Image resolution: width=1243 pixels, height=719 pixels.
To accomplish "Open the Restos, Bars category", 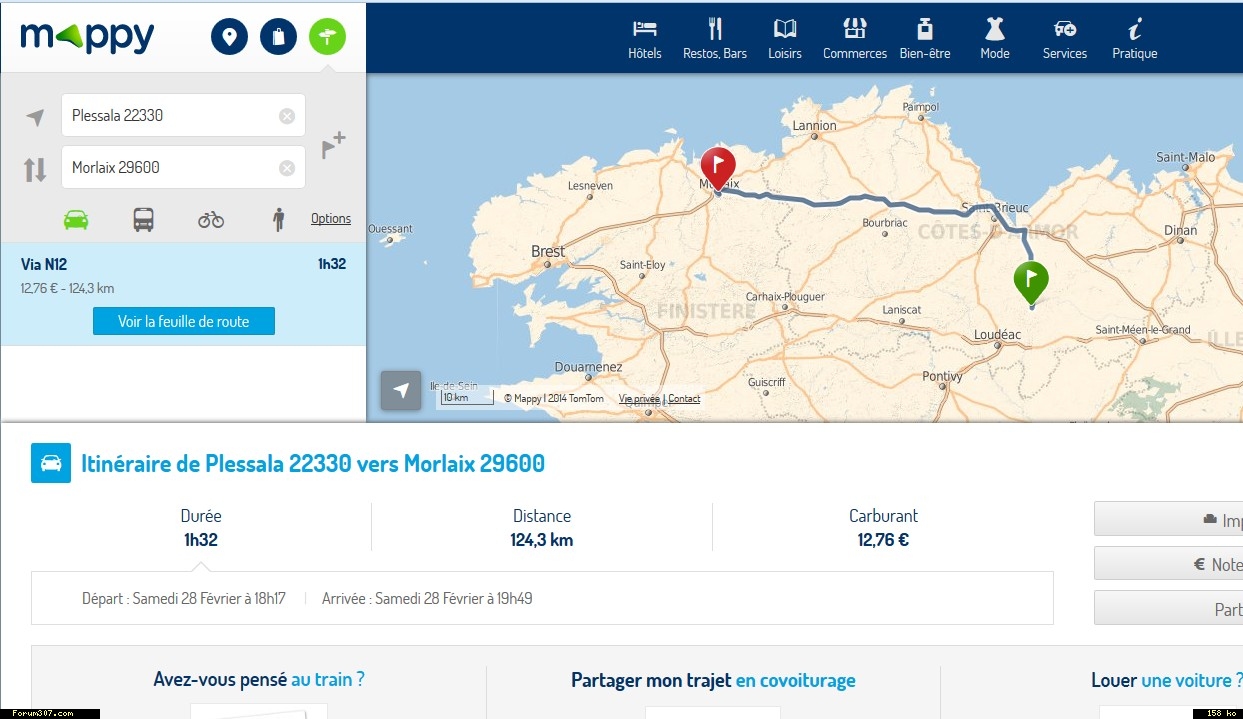I will point(715,39).
